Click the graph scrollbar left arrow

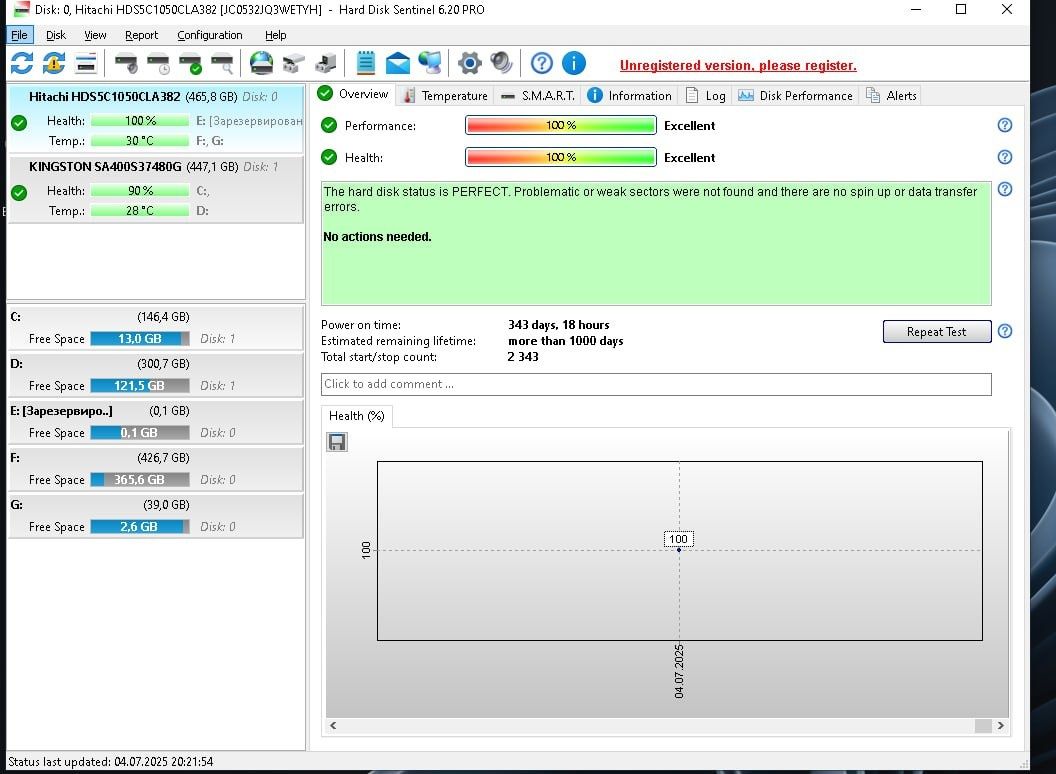(333, 725)
